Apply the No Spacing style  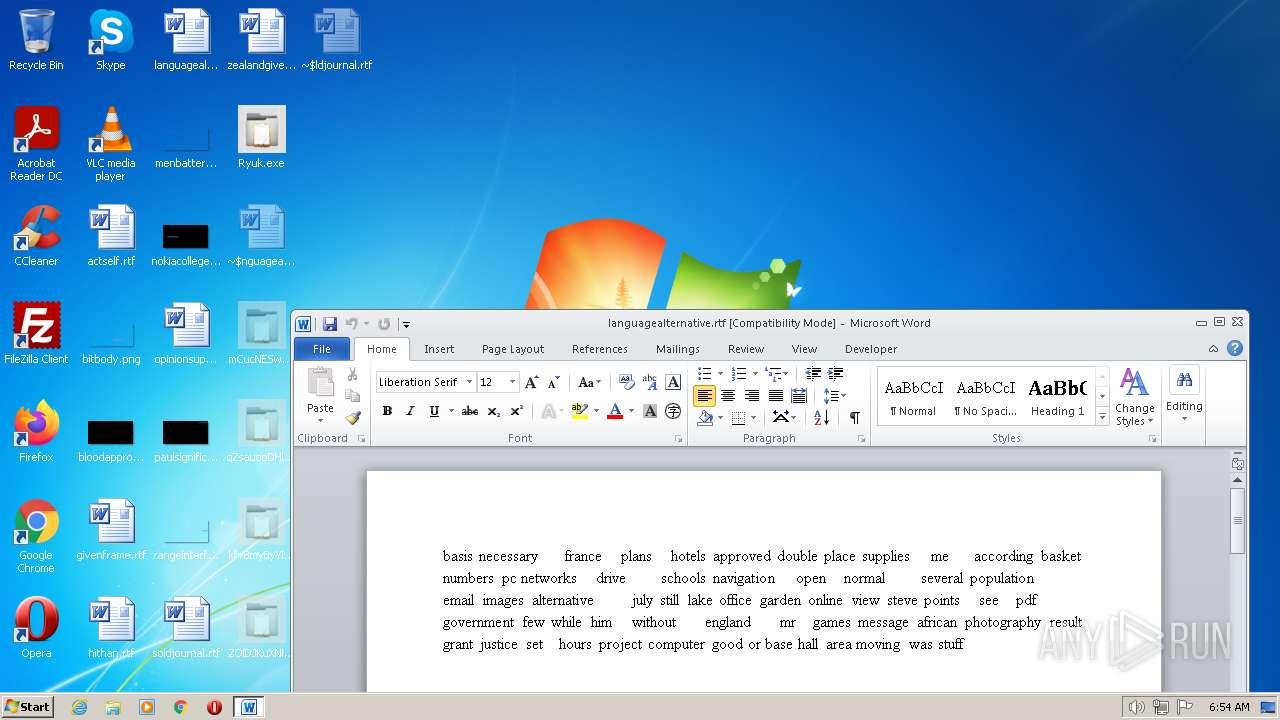click(x=985, y=397)
